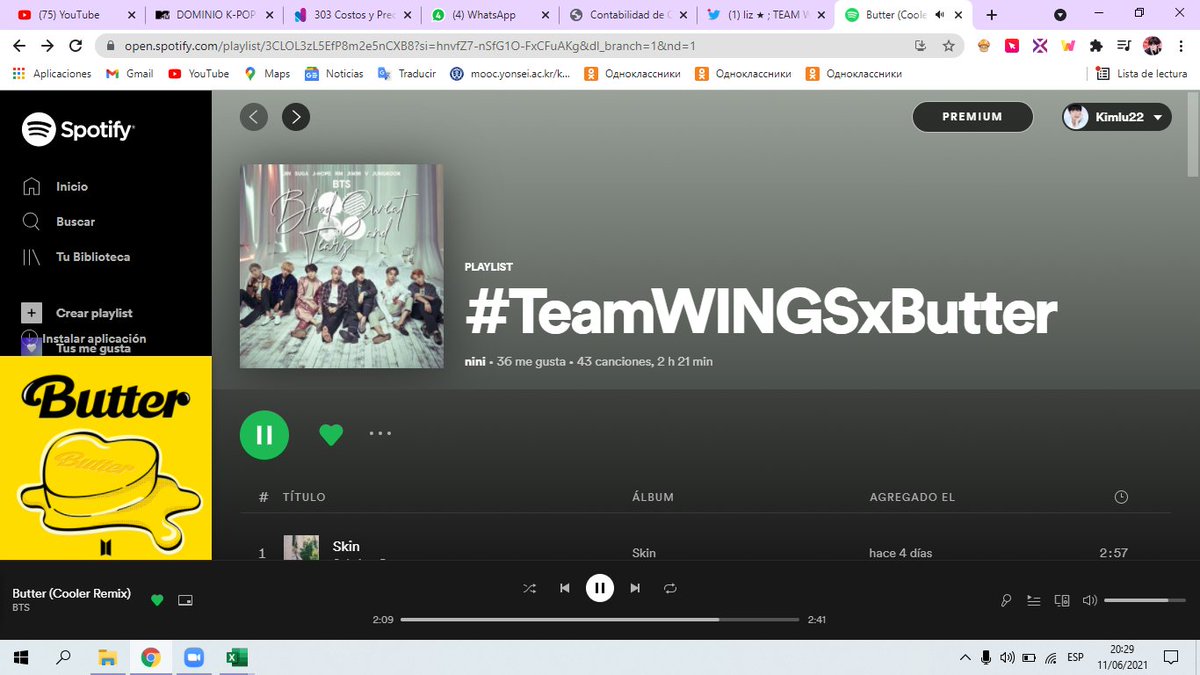Pause playlist with the big green button
This screenshot has height=675, width=1200.
coord(264,434)
